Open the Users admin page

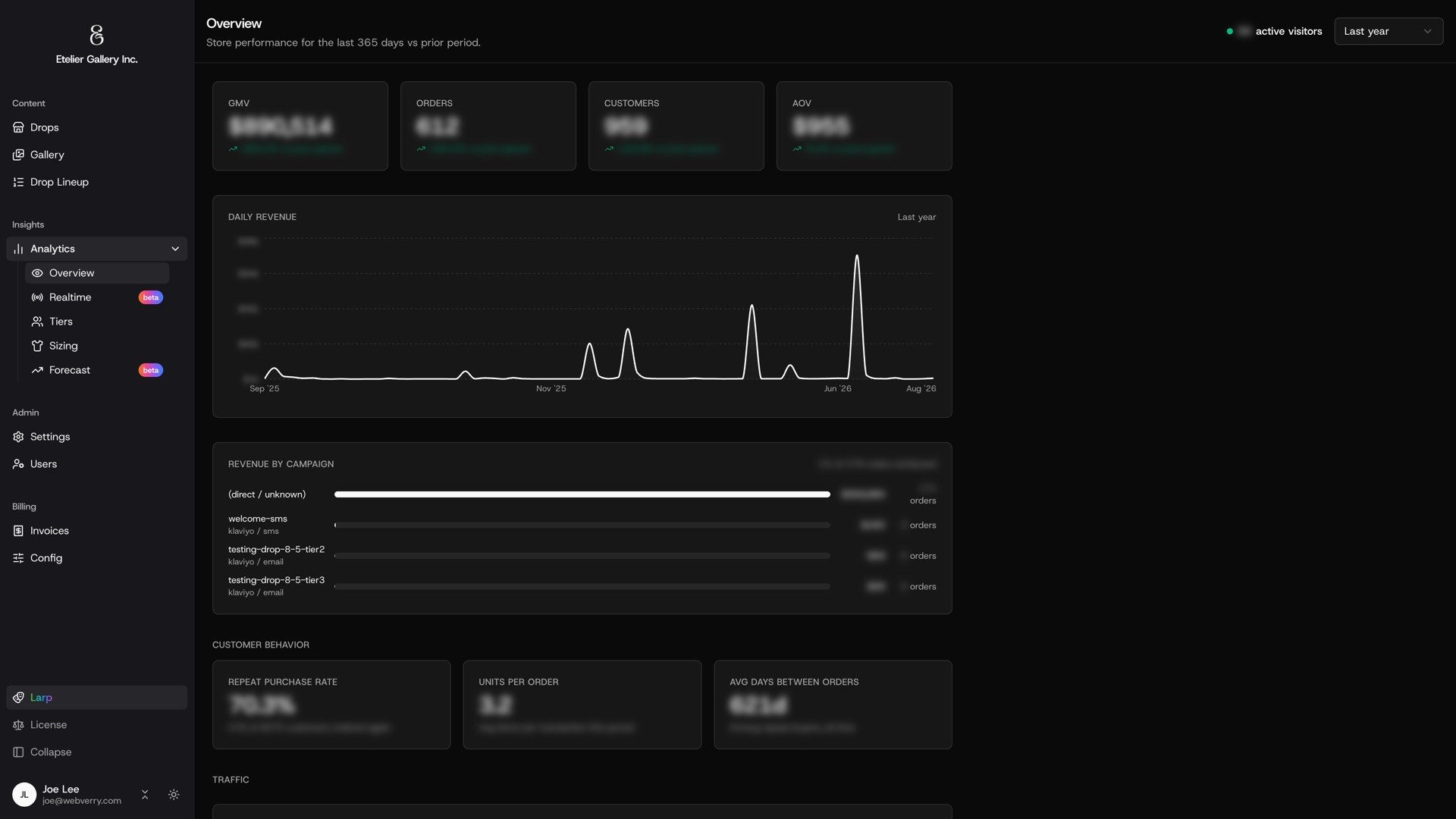(x=96, y=464)
